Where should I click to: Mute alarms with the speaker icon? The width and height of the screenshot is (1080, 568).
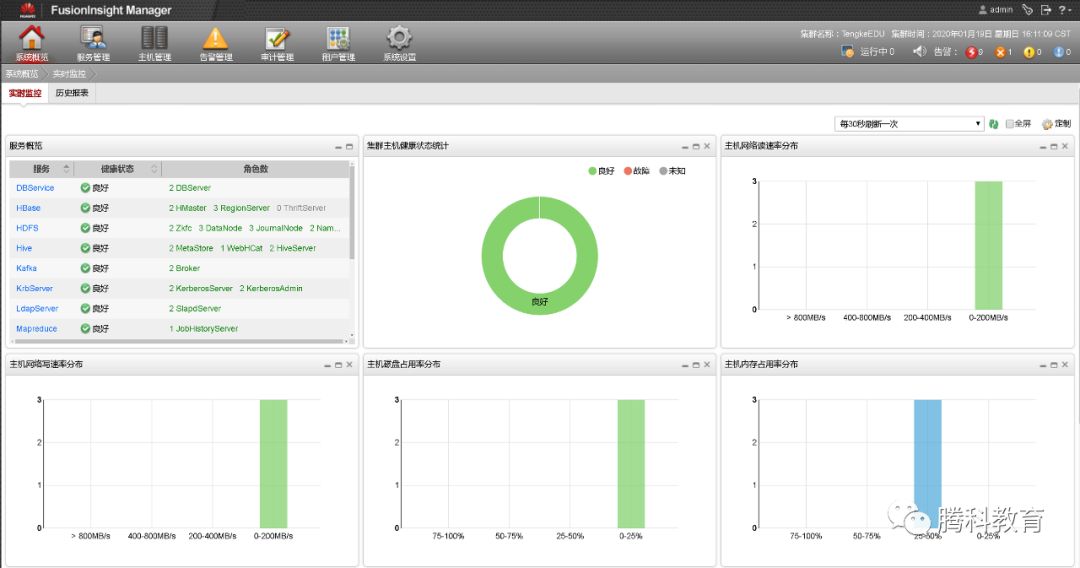pyautogui.click(x=920, y=51)
